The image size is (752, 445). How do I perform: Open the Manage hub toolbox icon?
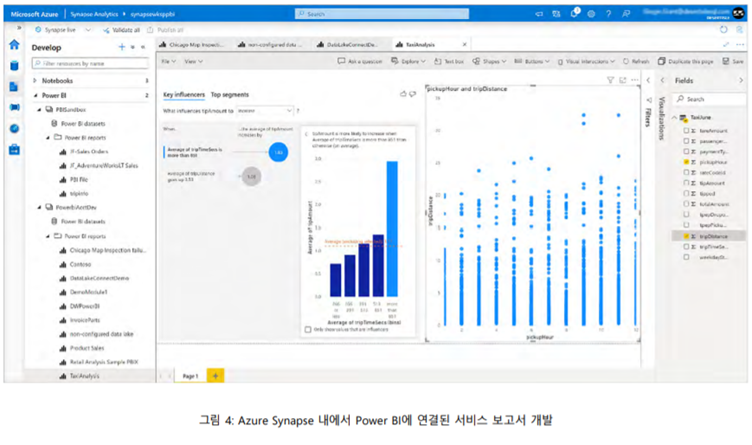coord(14,150)
